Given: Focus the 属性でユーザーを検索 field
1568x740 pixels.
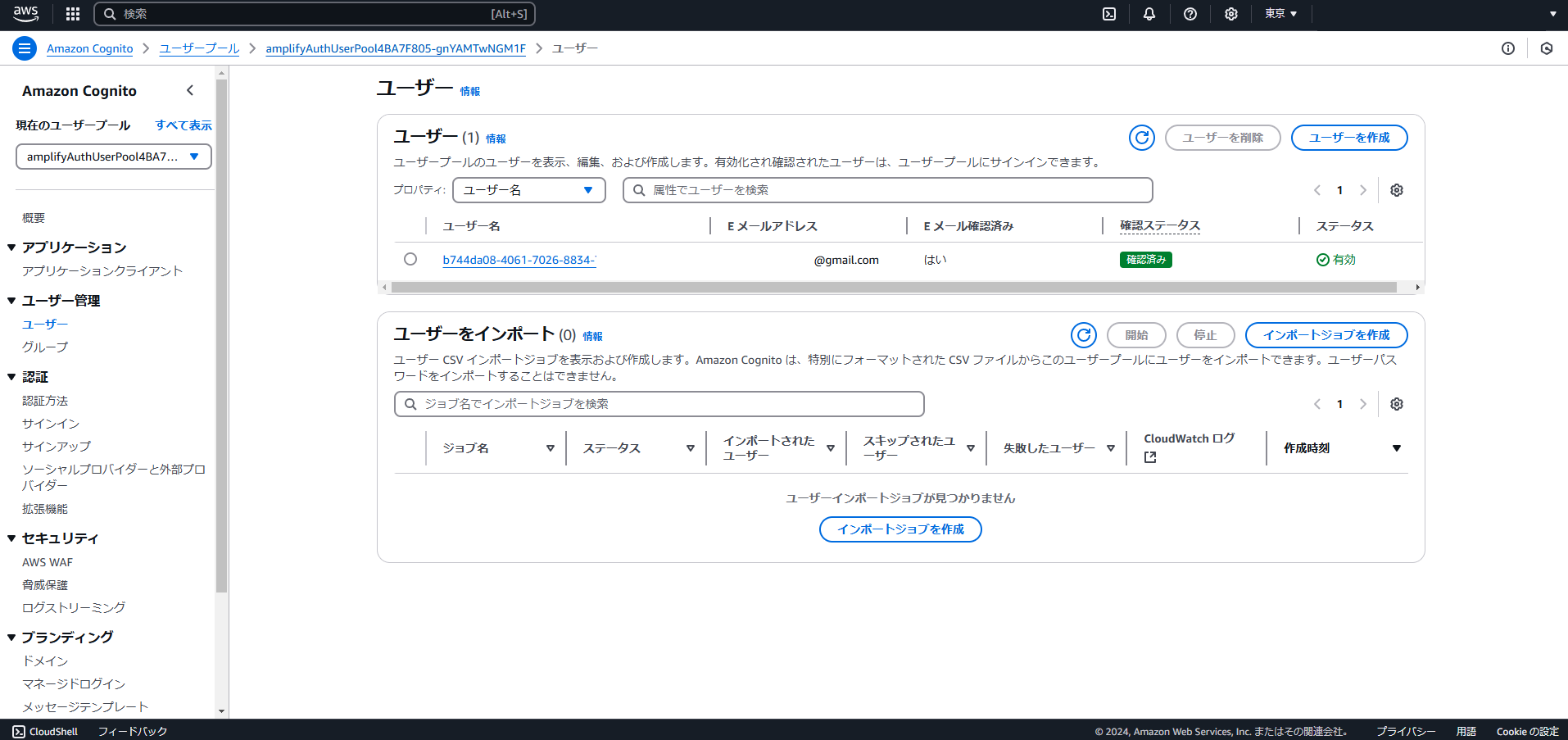Looking at the screenshot, I should 888,190.
